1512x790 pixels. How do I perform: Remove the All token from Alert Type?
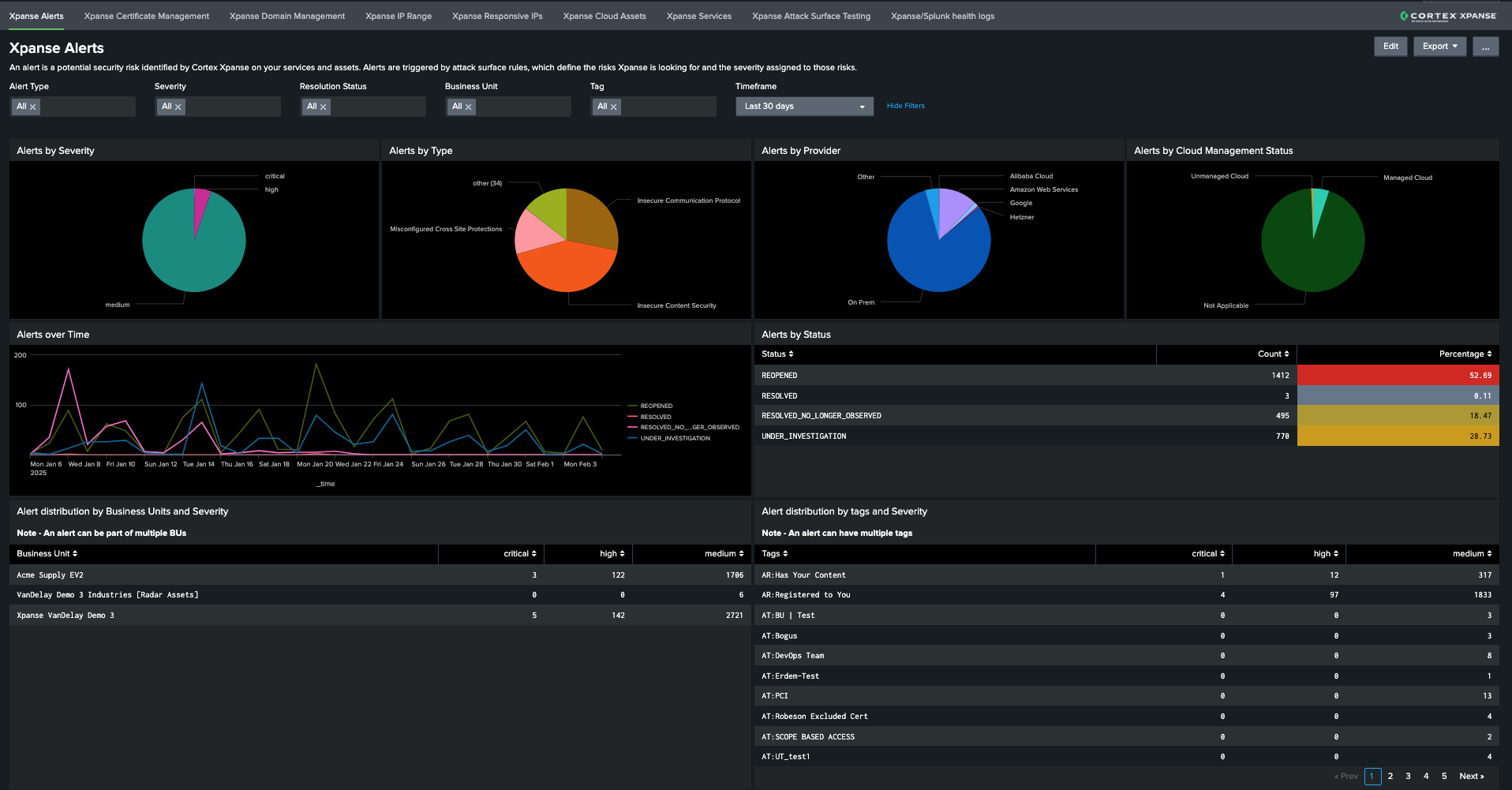[32, 107]
